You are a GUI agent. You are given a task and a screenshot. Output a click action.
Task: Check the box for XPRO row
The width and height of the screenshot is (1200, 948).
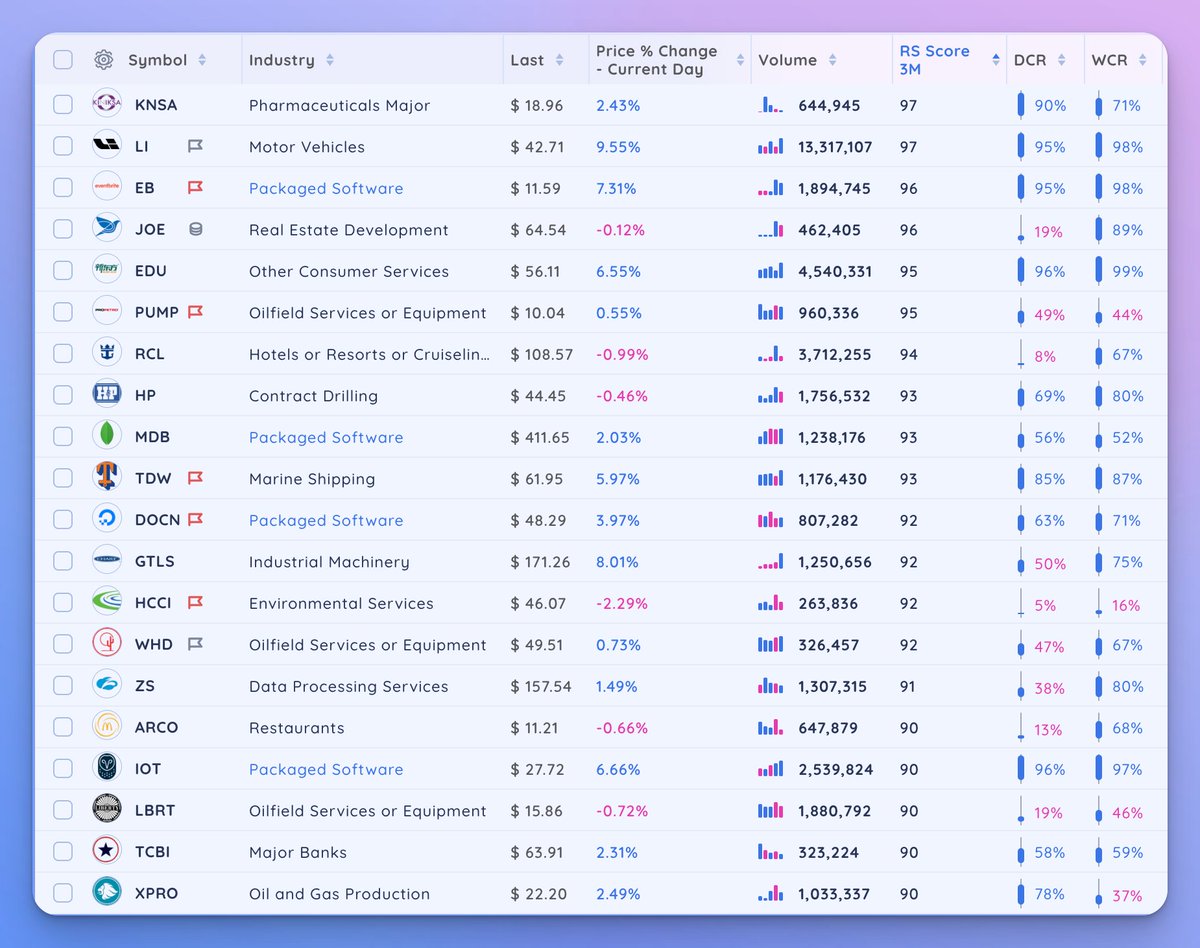point(63,894)
